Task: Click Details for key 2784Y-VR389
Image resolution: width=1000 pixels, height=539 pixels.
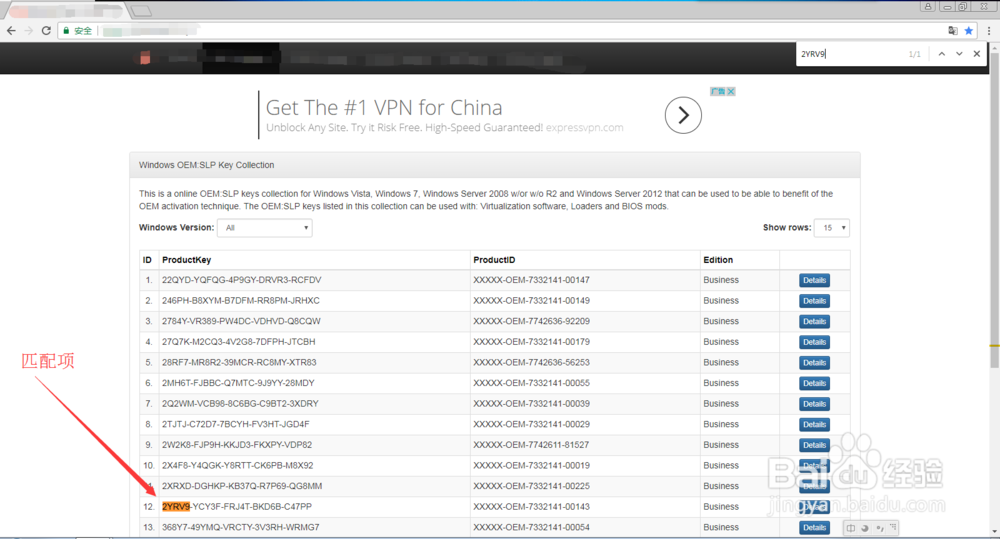Action: click(x=814, y=321)
